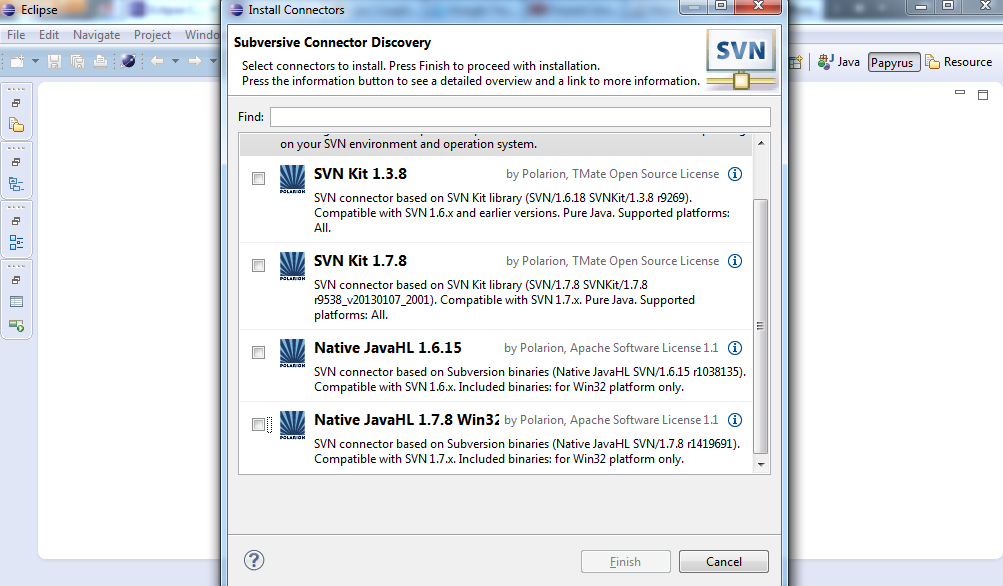Image resolution: width=1003 pixels, height=586 pixels.
Task: Restore the stack above the table view icon
Action: click(x=17, y=280)
